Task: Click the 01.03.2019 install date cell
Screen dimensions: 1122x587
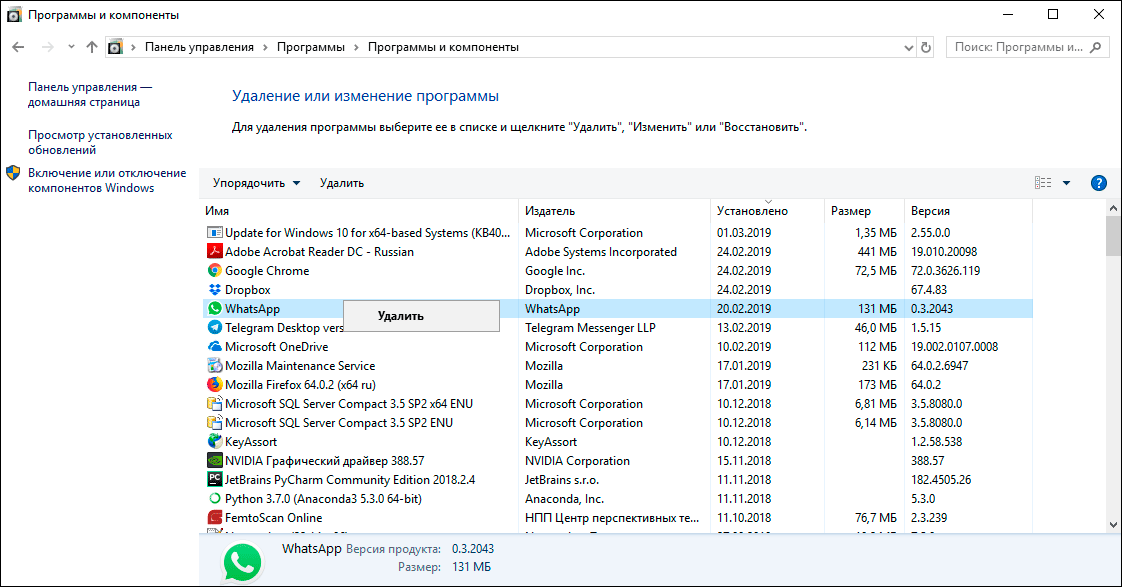Action: click(x=744, y=233)
